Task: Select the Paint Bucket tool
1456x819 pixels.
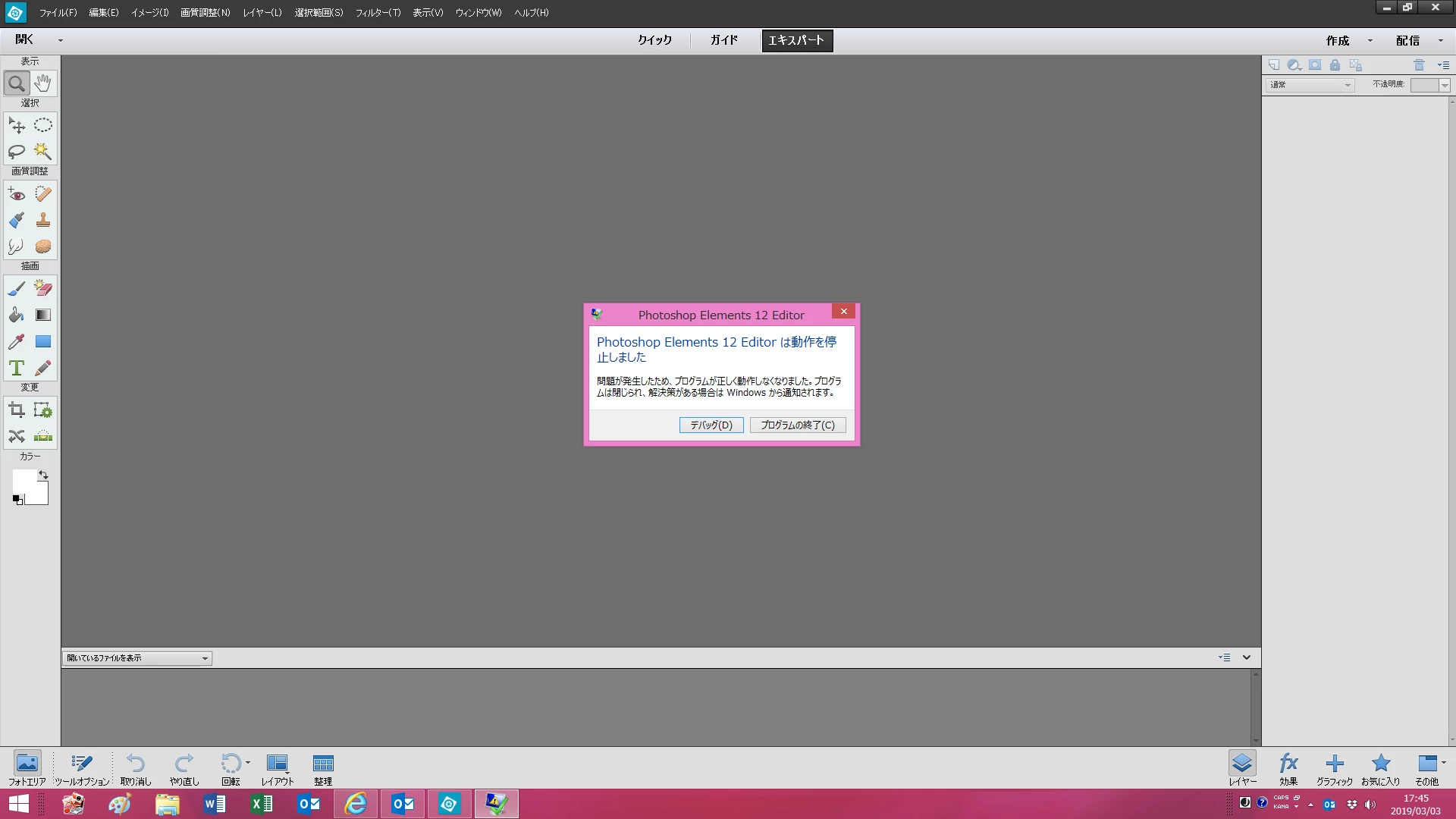Action: point(17,315)
